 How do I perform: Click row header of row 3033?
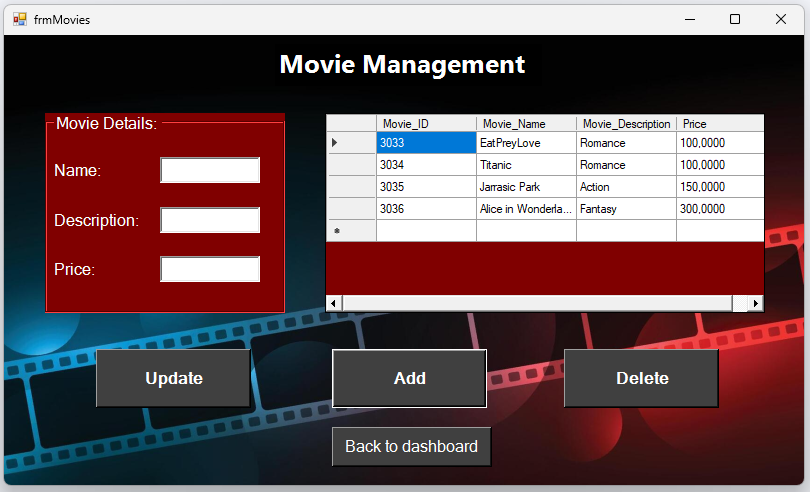point(351,143)
